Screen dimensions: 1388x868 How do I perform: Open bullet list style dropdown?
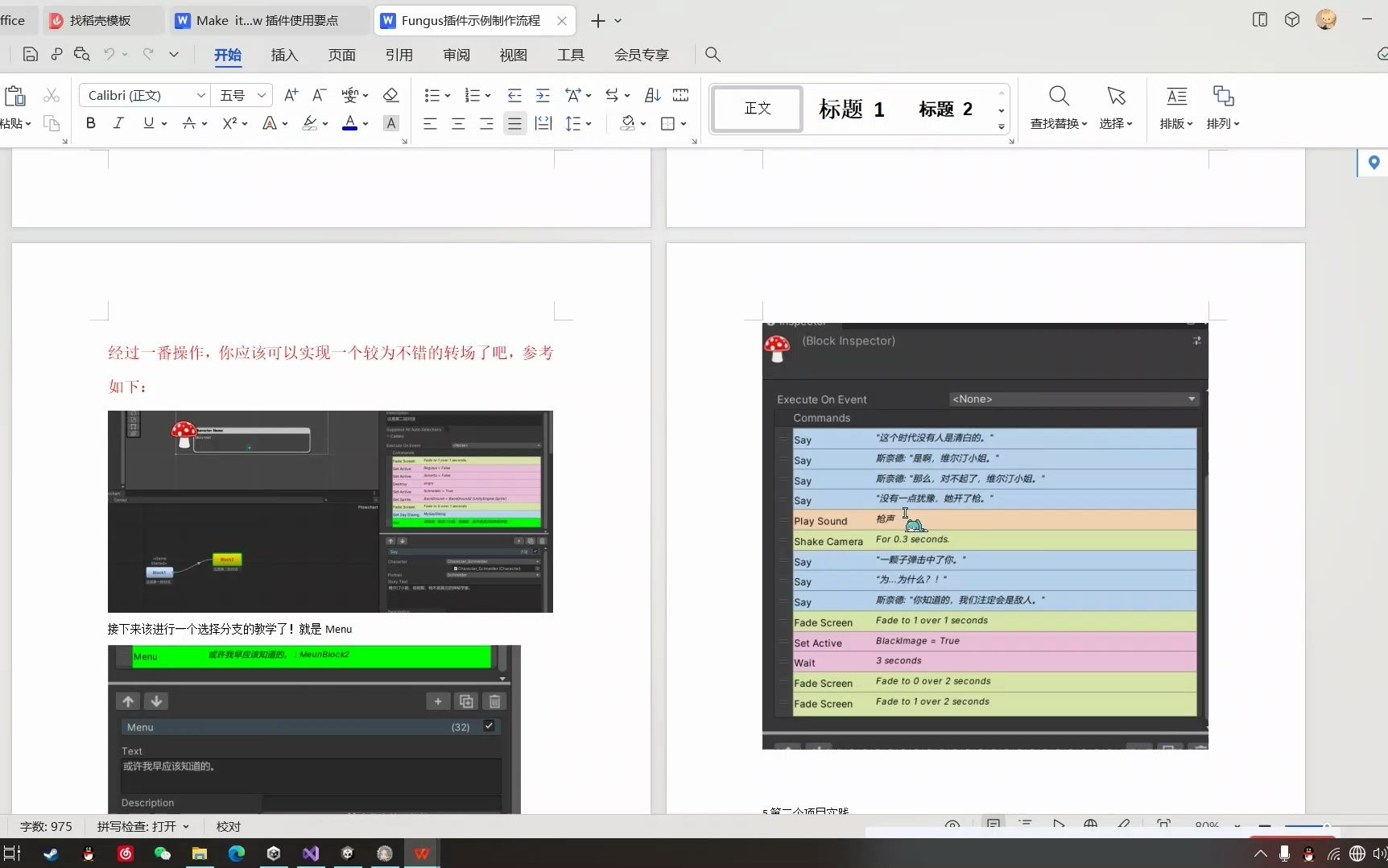pyautogui.click(x=448, y=96)
